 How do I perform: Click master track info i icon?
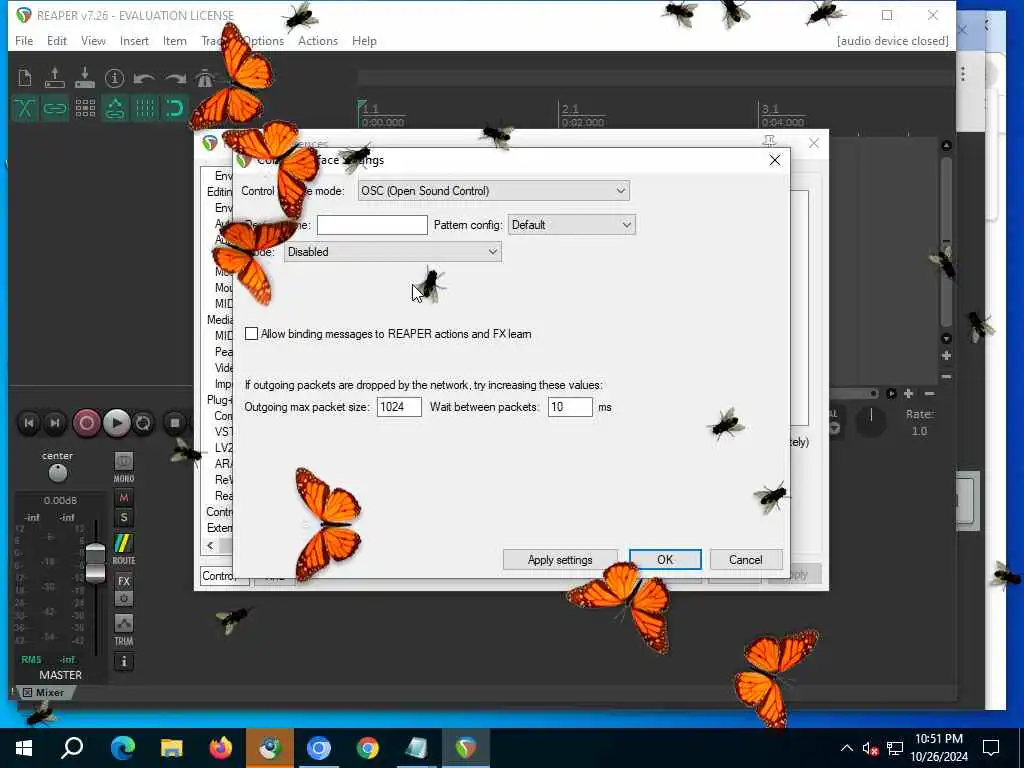(x=123, y=662)
